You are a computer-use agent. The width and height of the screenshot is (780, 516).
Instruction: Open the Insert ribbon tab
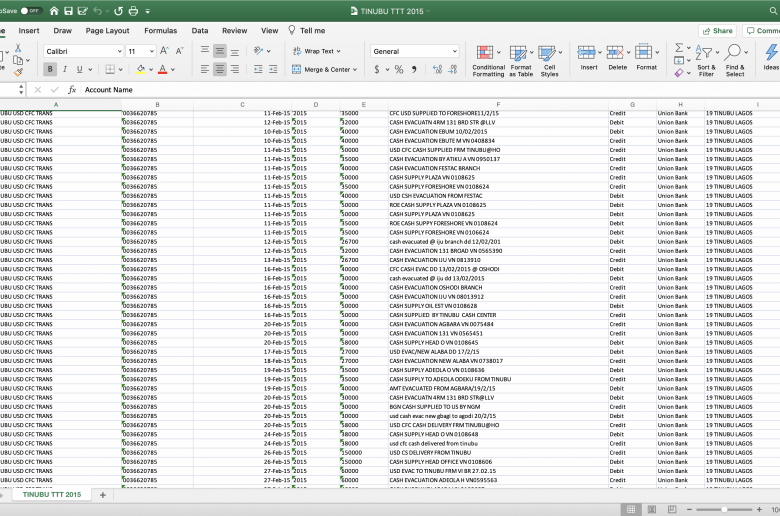click(x=29, y=30)
